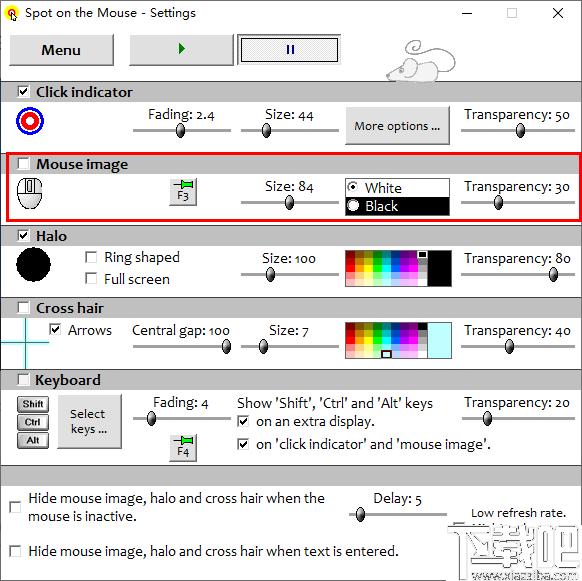Open the Menu button
The width and height of the screenshot is (582, 581).
tap(61, 50)
